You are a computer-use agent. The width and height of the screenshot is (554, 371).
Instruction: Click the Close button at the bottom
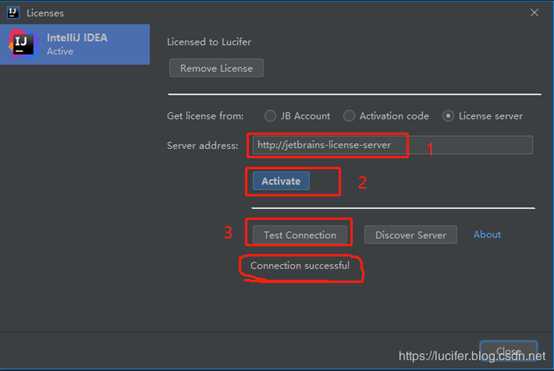click(508, 351)
